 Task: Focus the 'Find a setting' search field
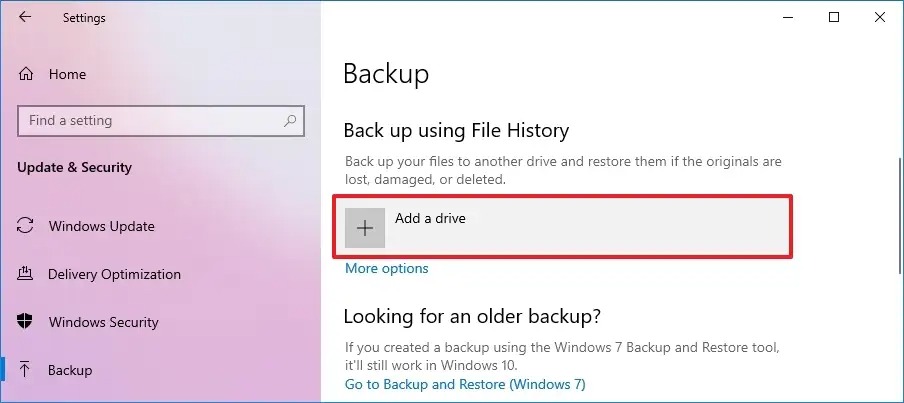click(x=161, y=120)
